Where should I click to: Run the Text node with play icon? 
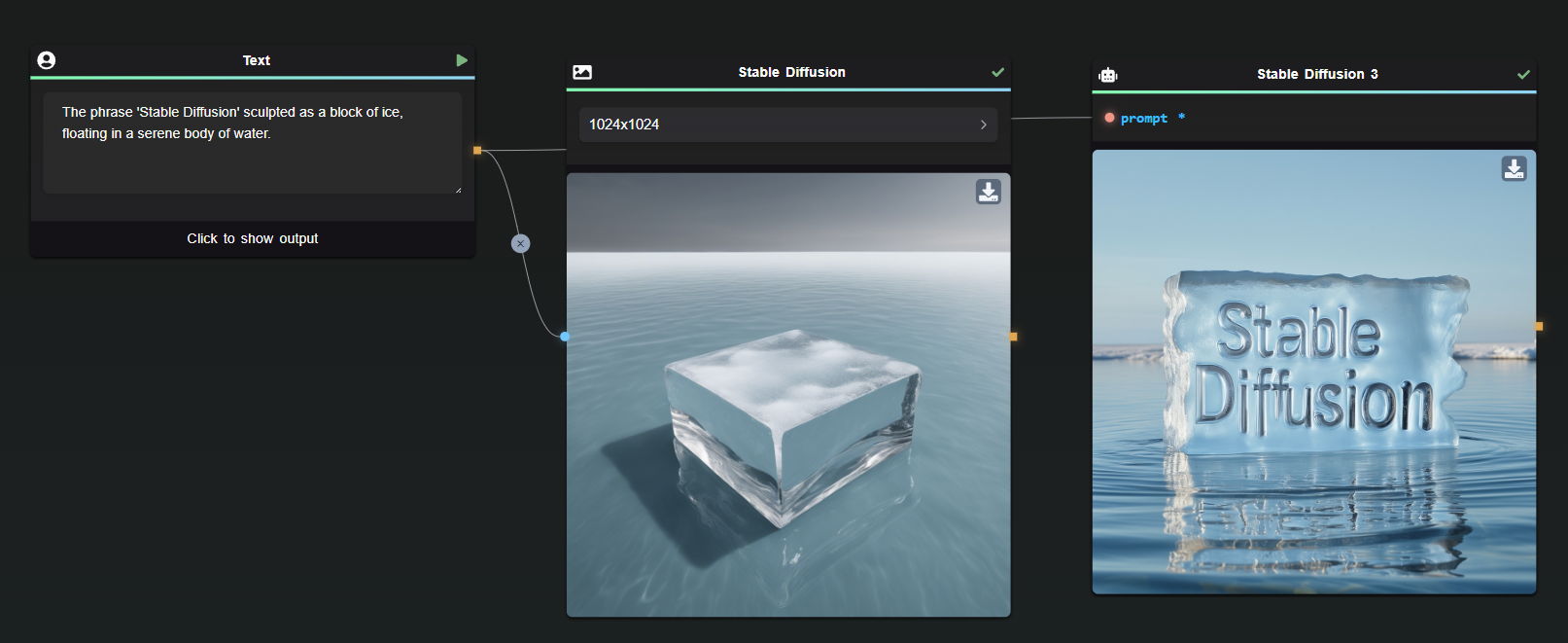point(462,60)
